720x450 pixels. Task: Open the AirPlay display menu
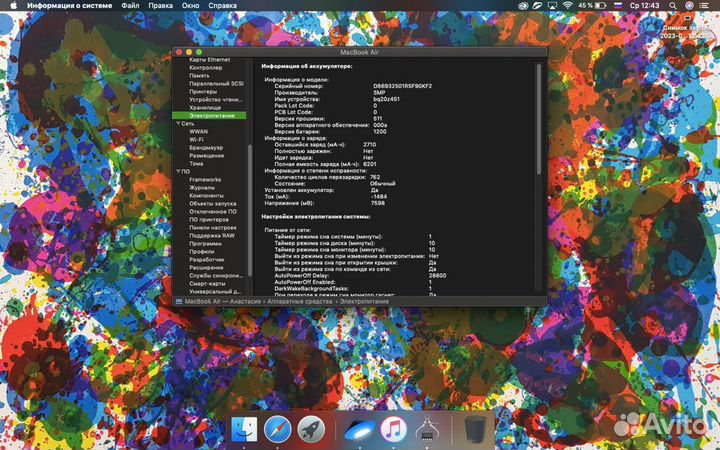552,6
